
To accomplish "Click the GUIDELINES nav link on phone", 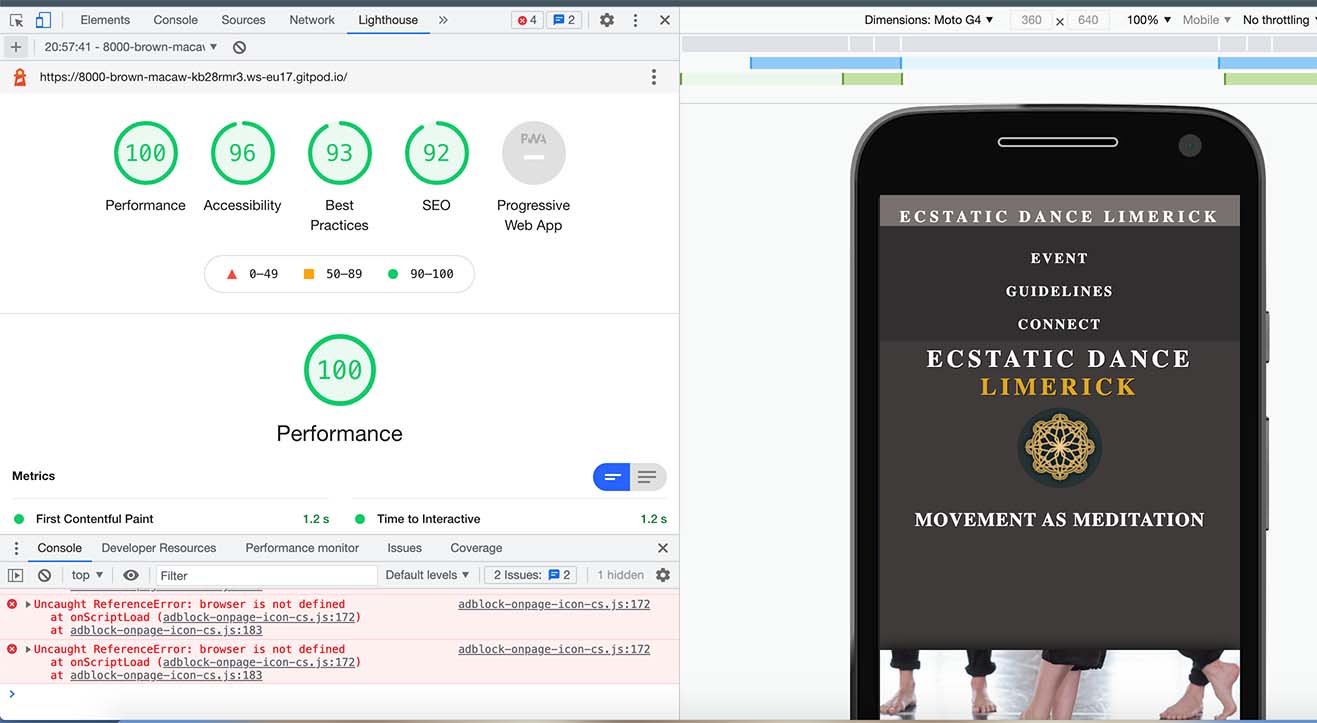I will coord(1059,291).
